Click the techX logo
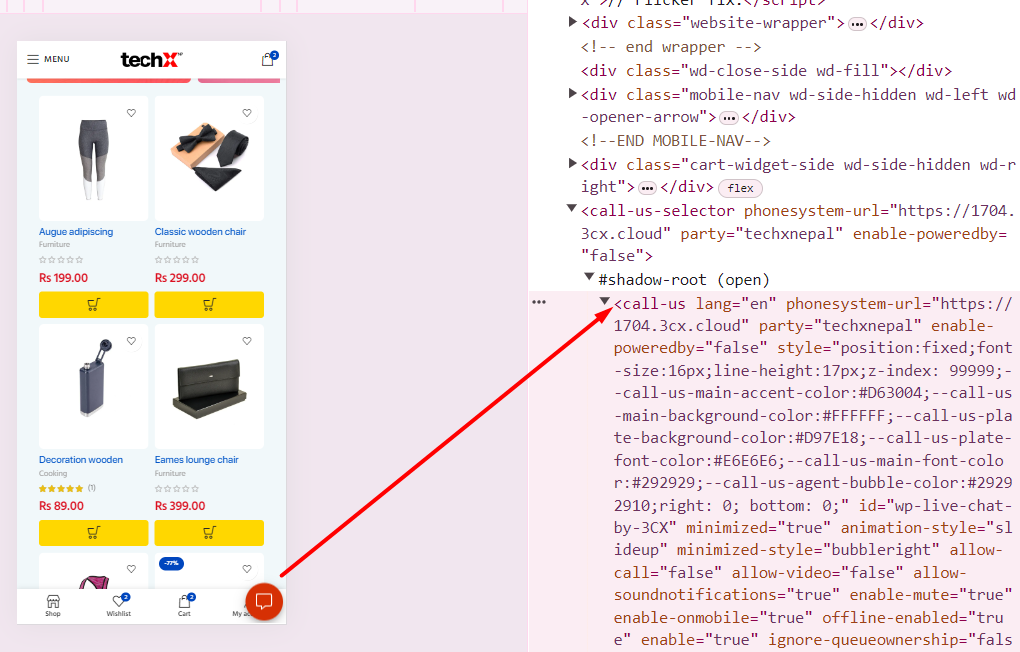This screenshot has width=1020, height=652. [152, 60]
